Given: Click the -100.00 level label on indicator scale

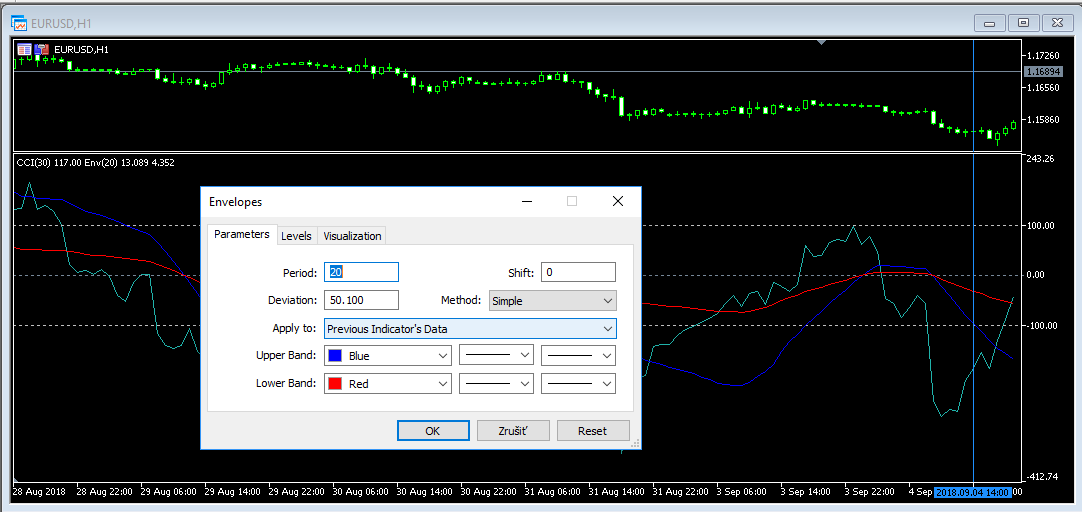Looking at the screenshot, I should (x=1041, y=325).
